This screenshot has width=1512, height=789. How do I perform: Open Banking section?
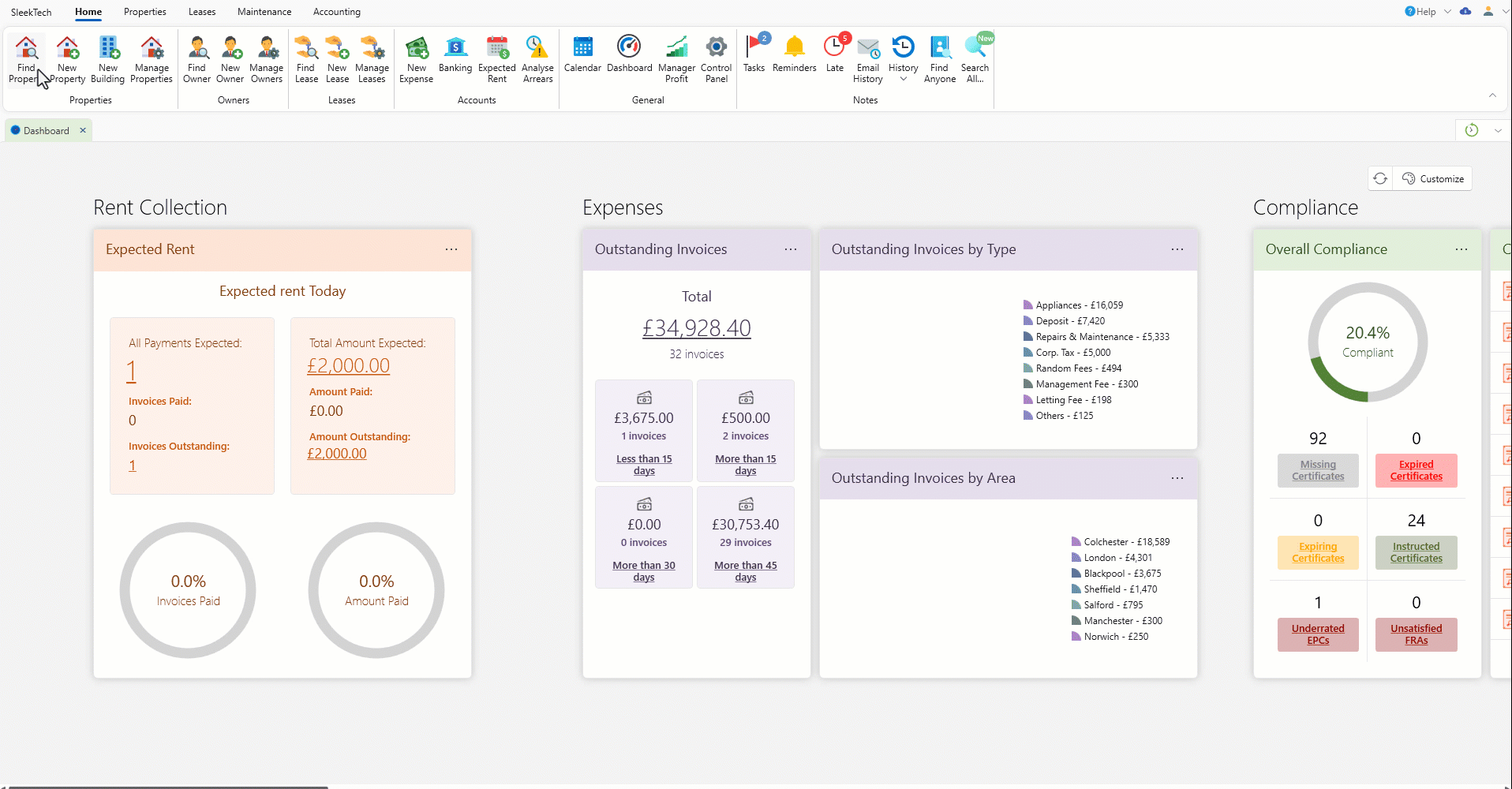click(x=455, y=54)
